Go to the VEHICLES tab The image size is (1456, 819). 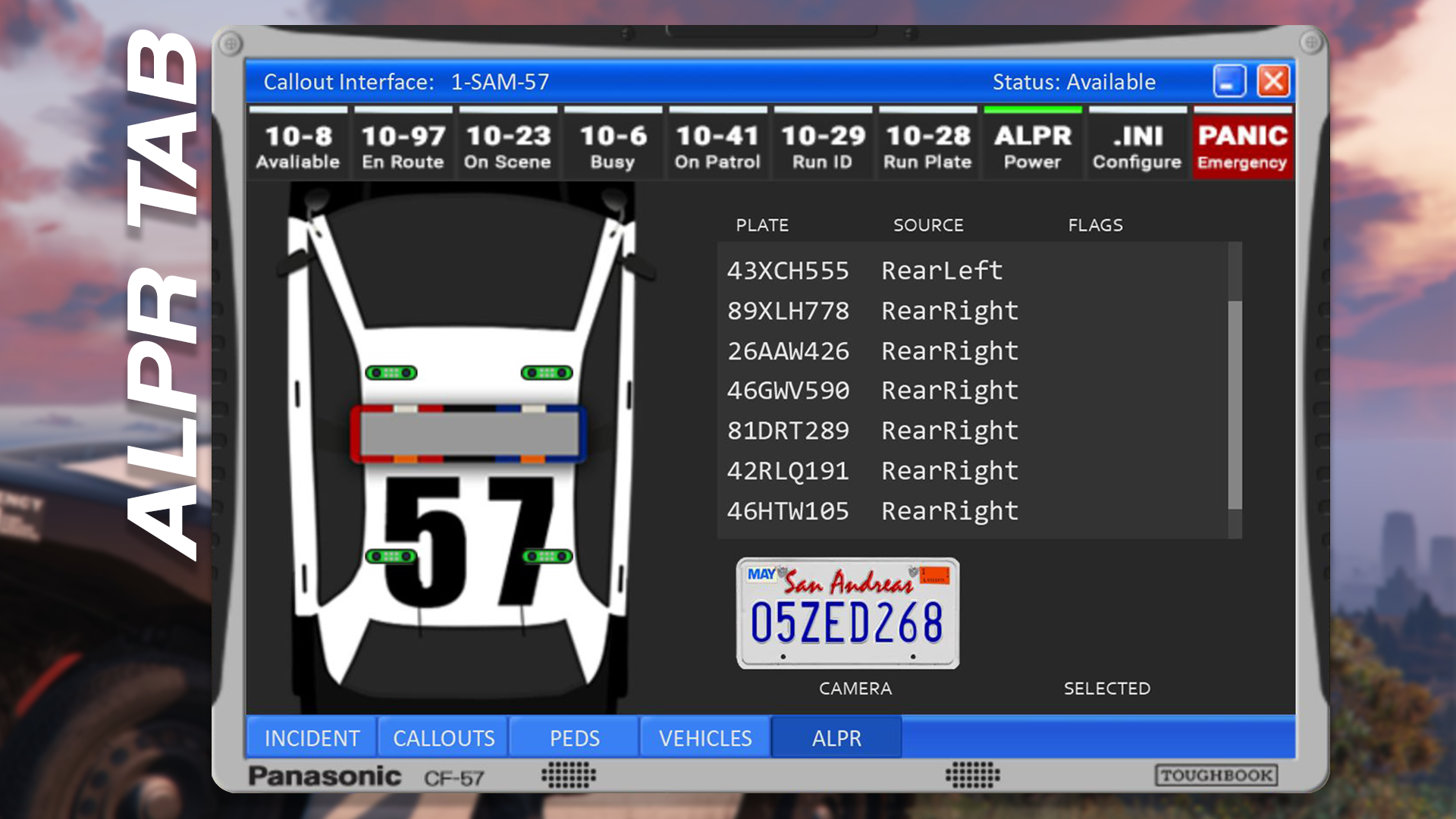[x=705, y=738]
